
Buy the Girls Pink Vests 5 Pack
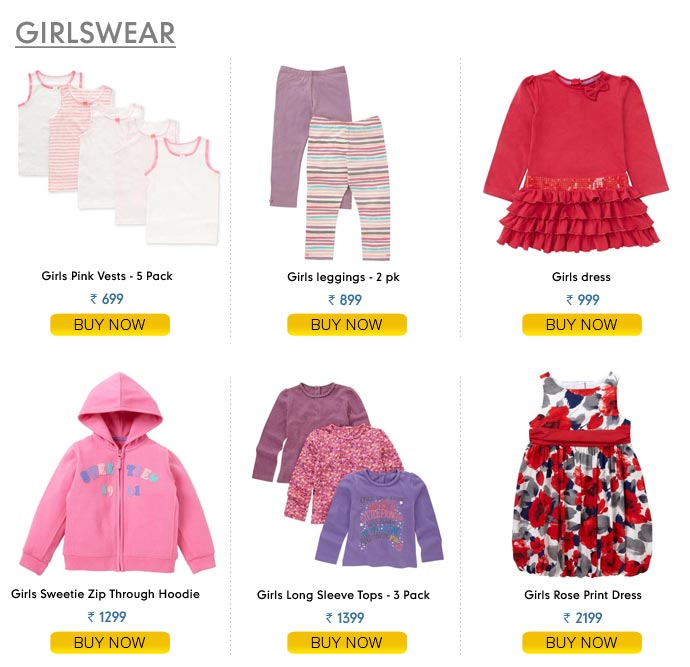(110, 325)
